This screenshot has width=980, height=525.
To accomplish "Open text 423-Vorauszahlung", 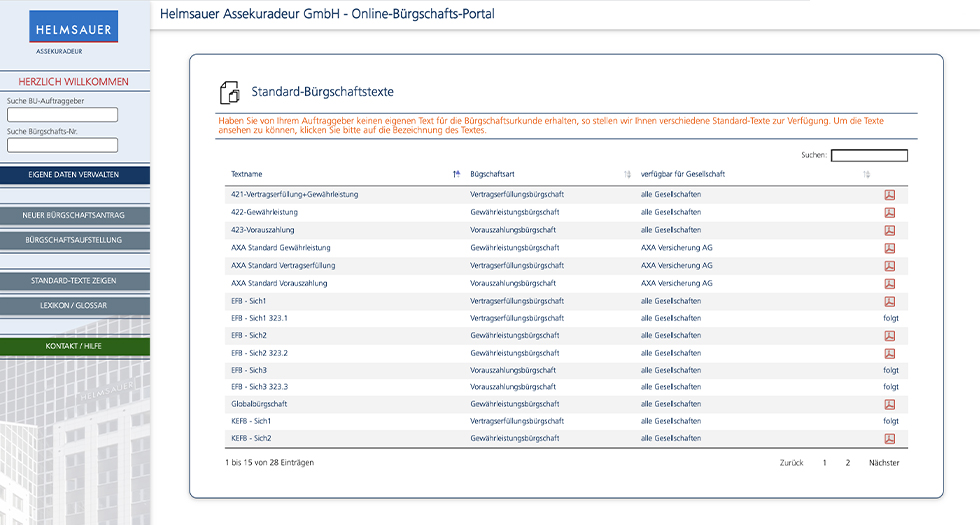I will coord(262,230).
